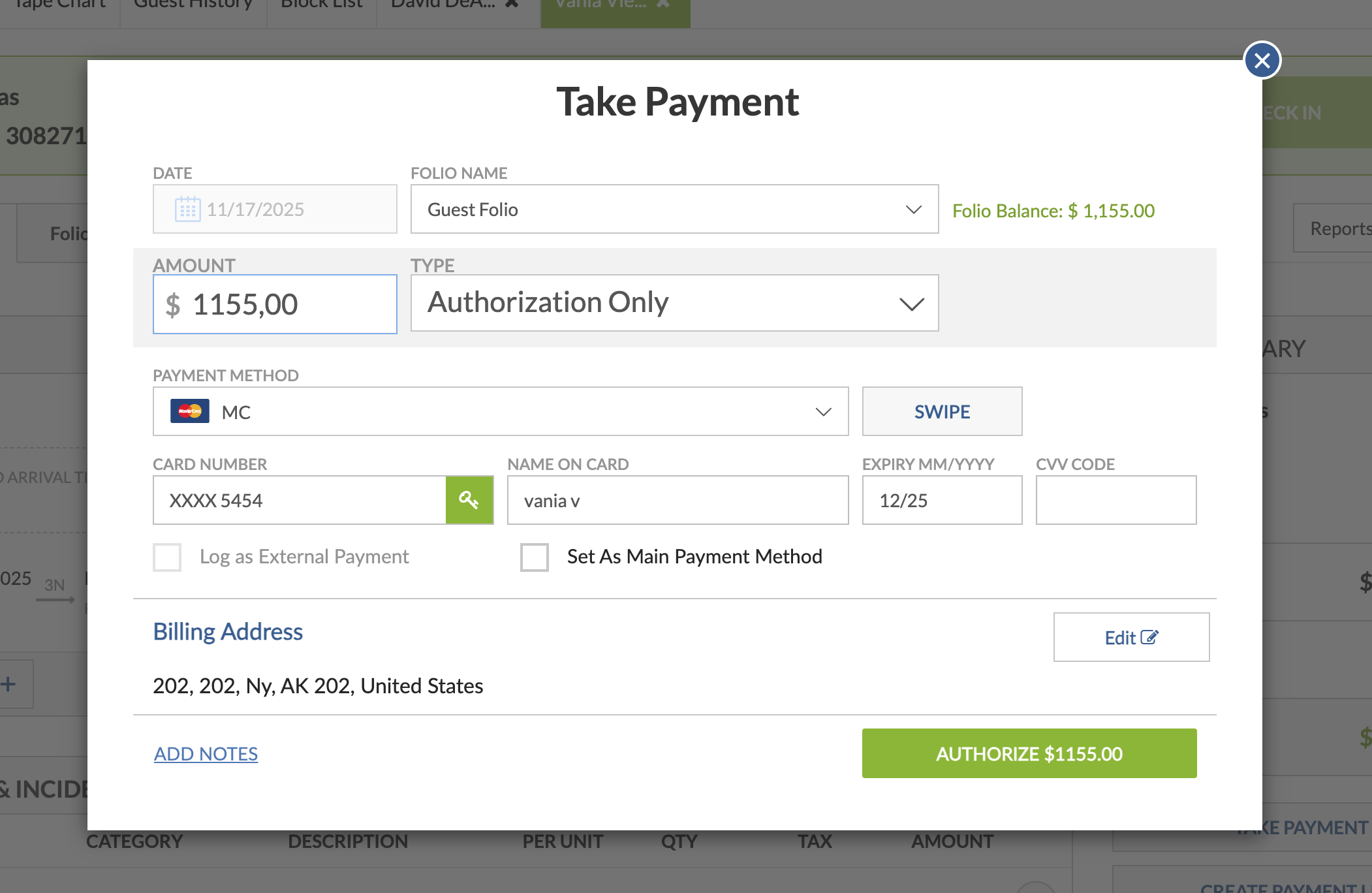Close the David DeA... tab with X
Image resolution: width=1372 pixels, height=893 pixels.
coord(512,3)
